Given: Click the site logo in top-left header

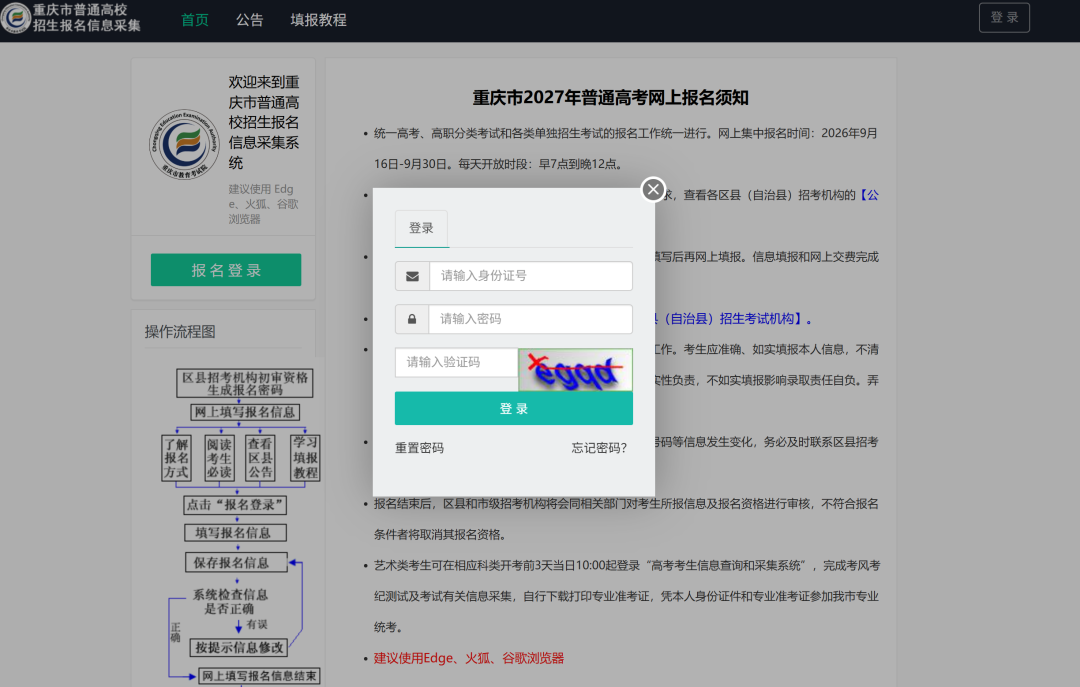Looking at the screenshot, I should pos(15,17).
